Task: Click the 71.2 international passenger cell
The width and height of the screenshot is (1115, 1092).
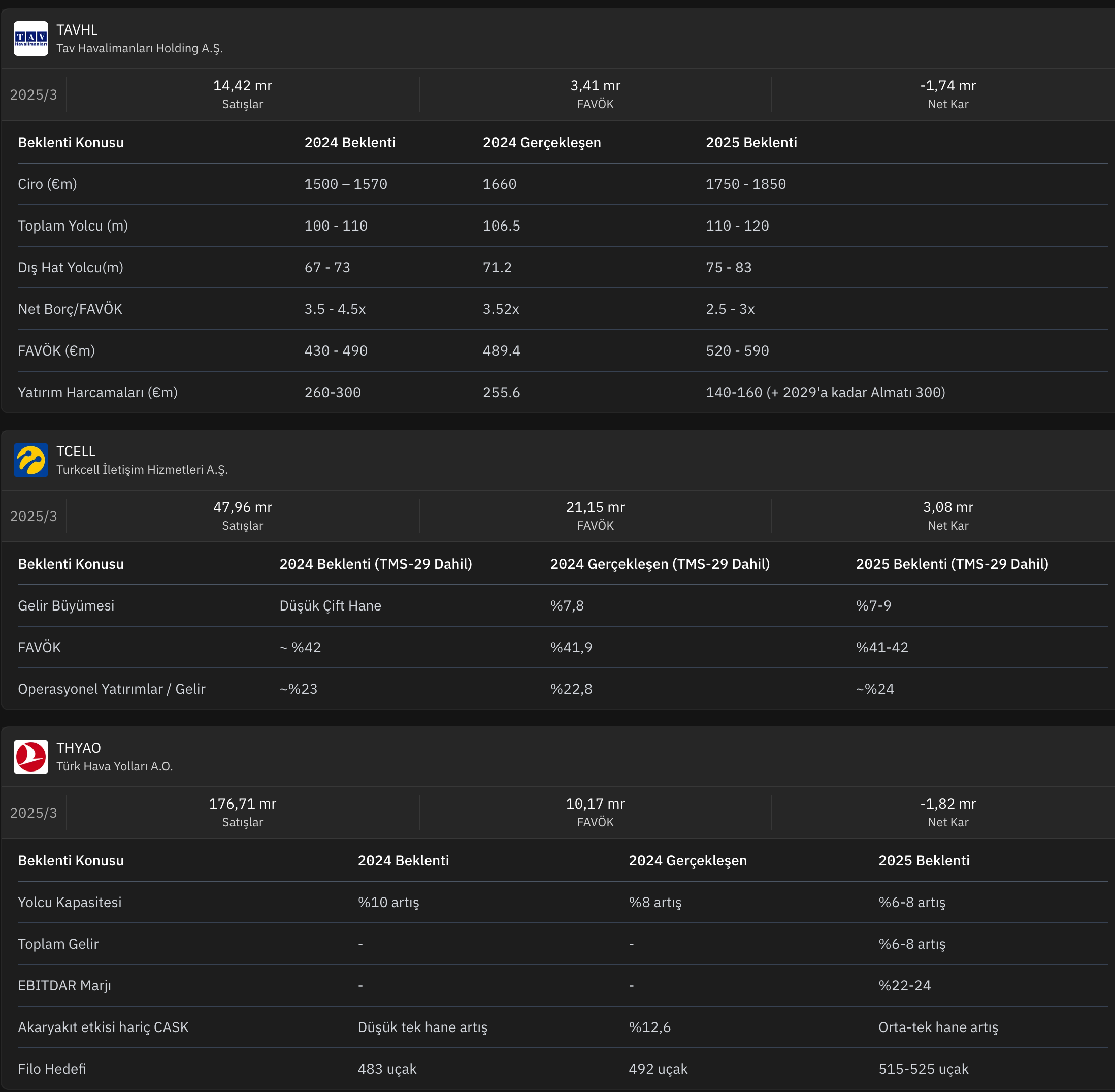Action: (497, 267)
